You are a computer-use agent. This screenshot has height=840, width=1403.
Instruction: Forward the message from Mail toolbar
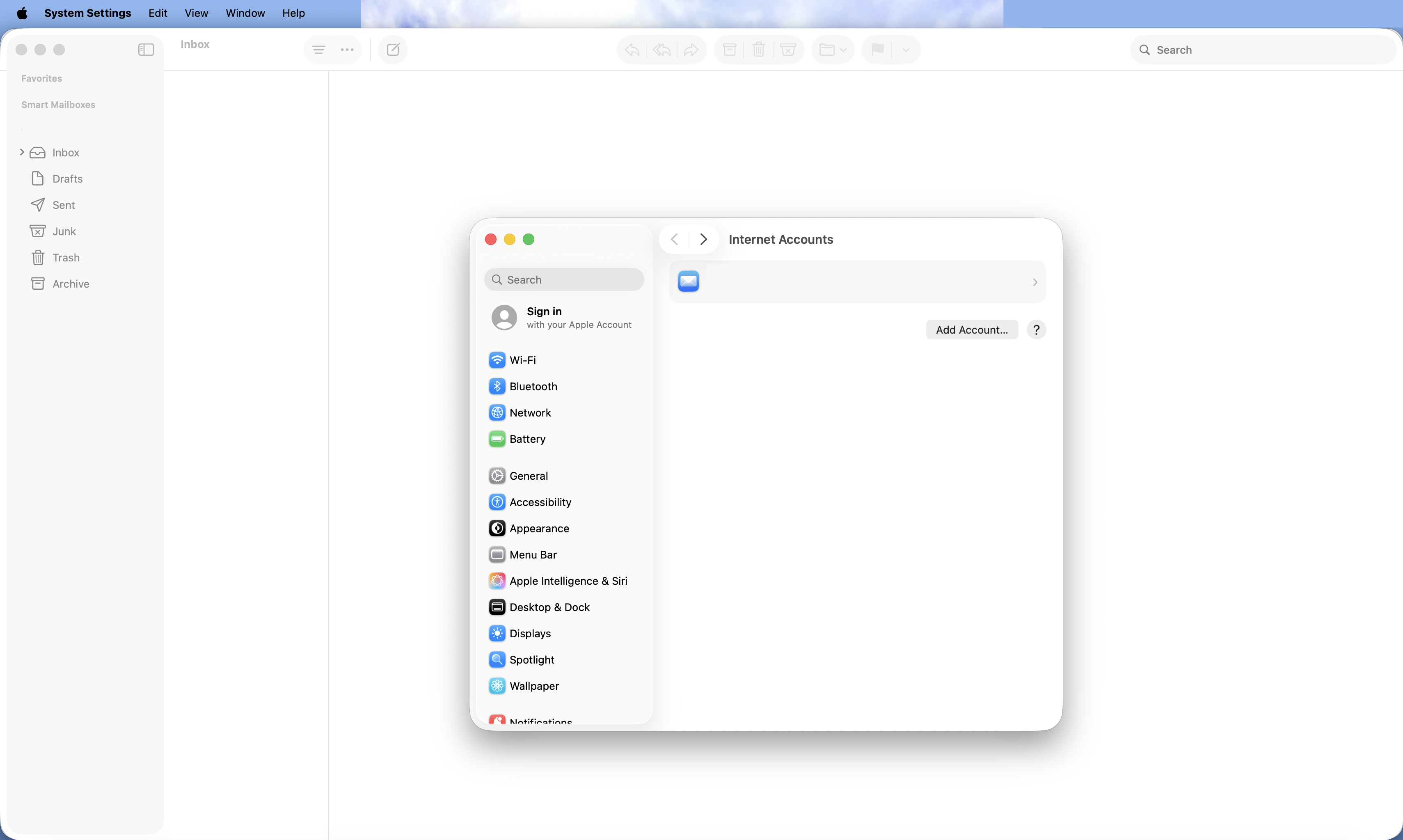pyautogui.click(x=691, y=50)
